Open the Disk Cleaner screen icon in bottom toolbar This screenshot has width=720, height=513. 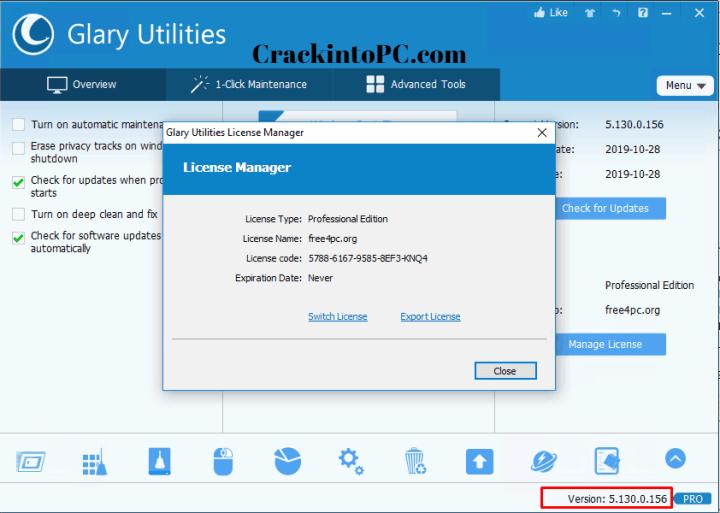31,461
